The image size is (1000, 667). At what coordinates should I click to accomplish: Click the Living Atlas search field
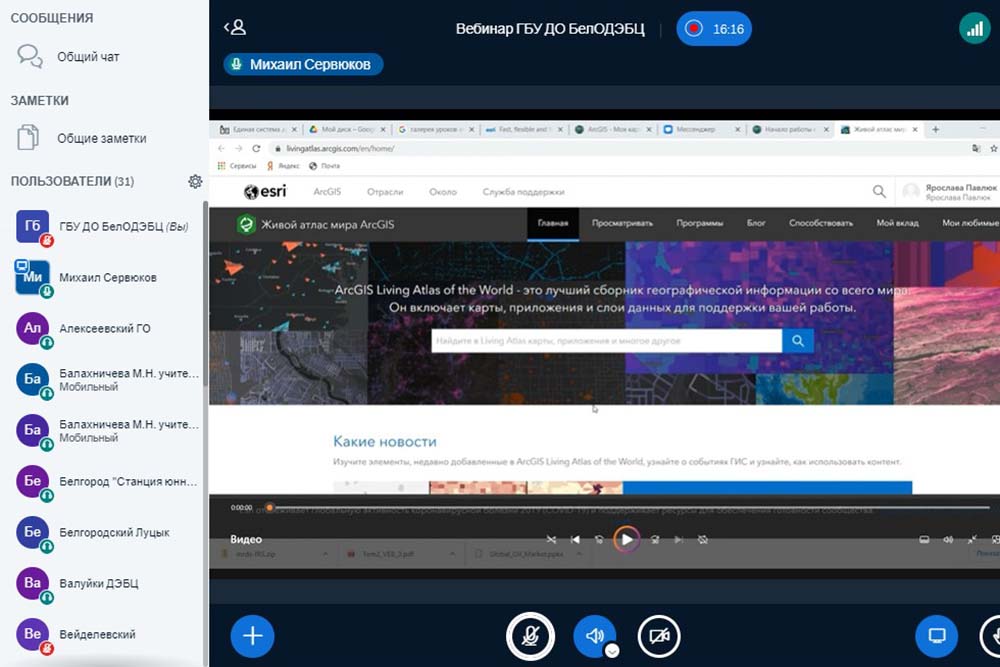pyautogui.click(x=606, y=341)
